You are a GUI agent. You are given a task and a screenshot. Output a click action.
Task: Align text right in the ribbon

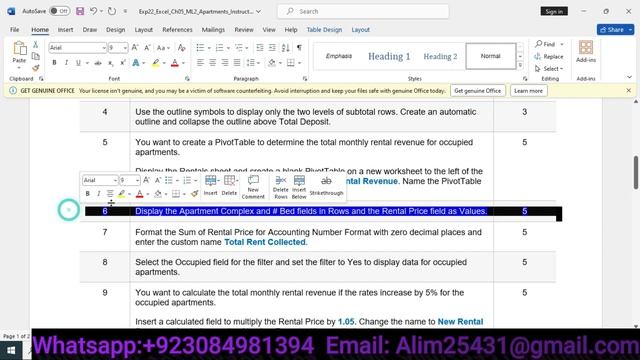pos(225,63)
